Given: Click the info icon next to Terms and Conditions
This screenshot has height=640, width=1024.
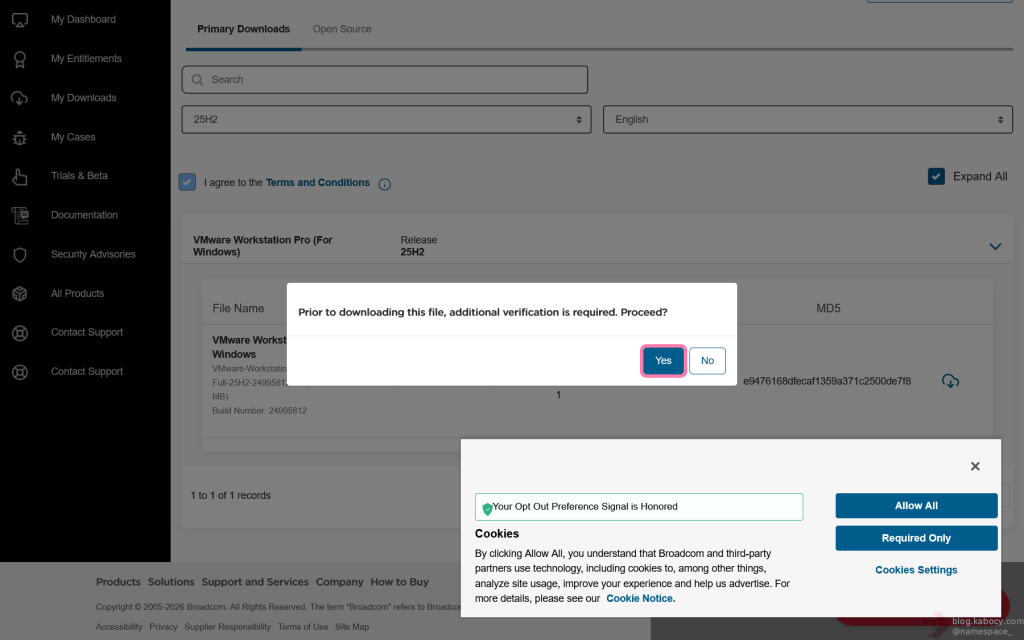Looking at the screenshot, I should coord(385,184).
